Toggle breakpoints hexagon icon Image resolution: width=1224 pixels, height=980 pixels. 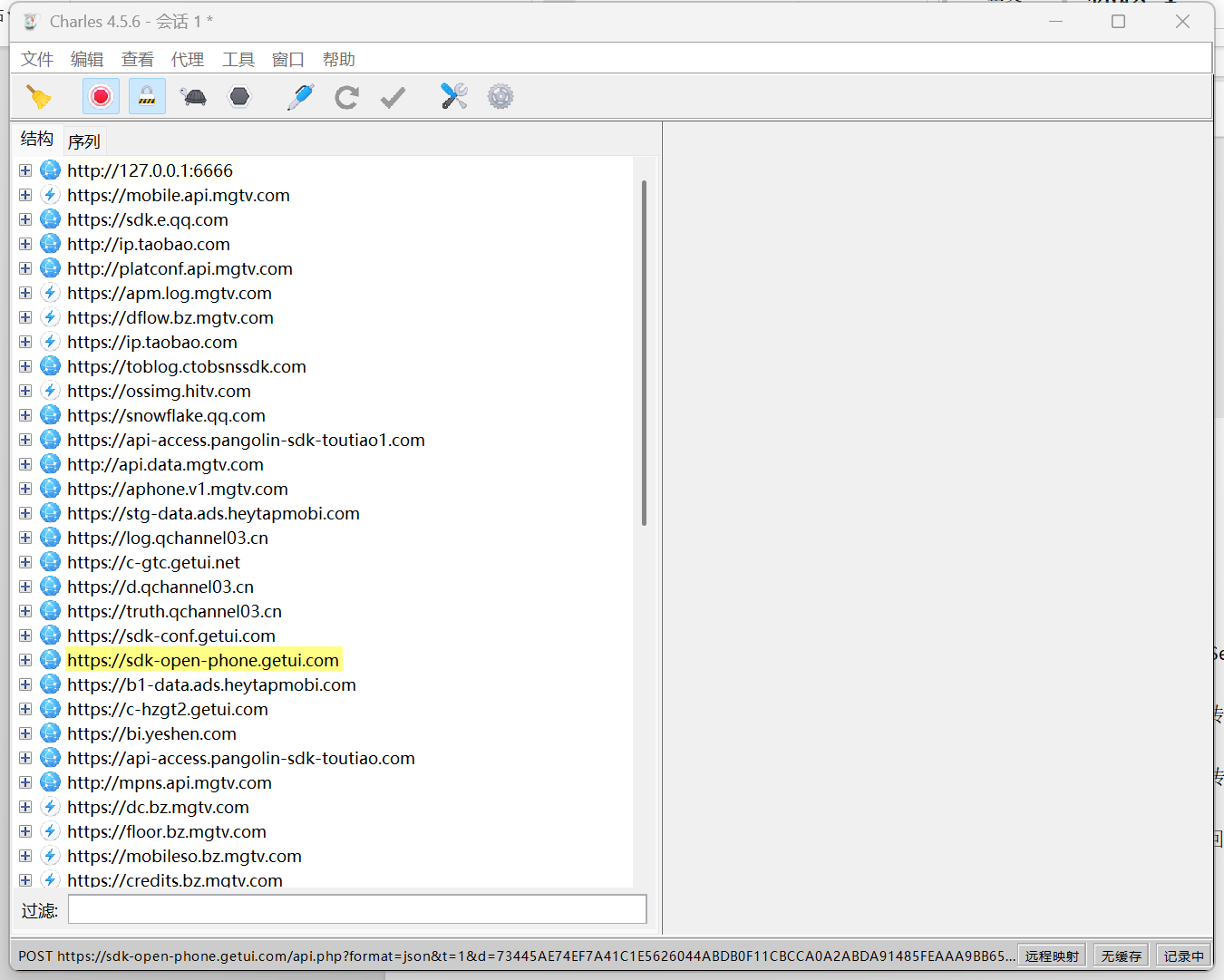tap(239, 96)
